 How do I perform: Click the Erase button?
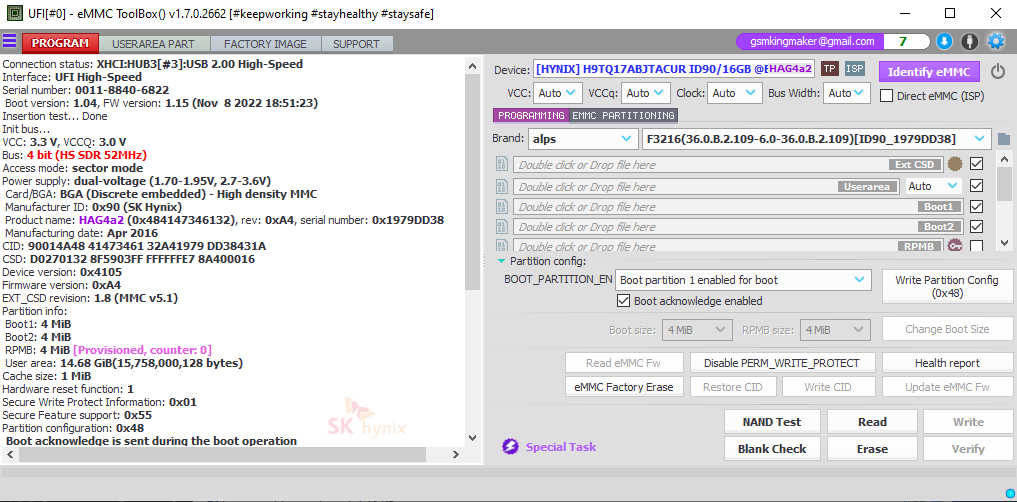(872, 449)
